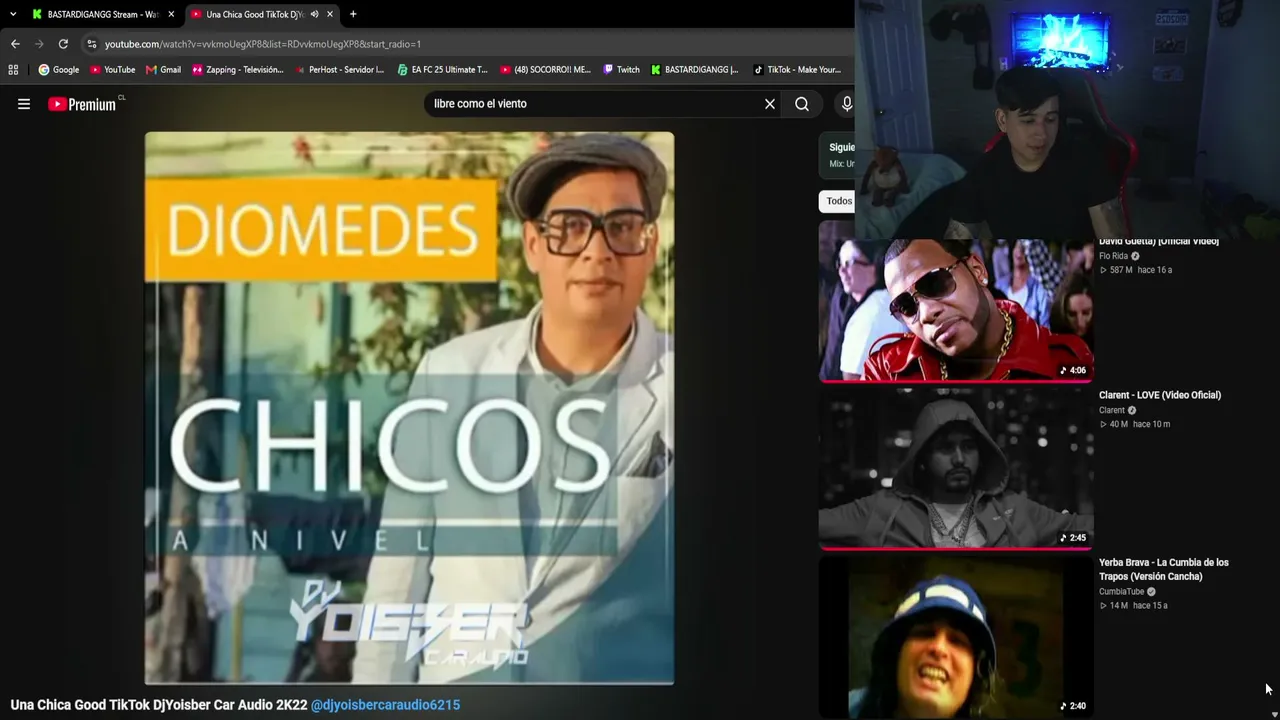
Task: Select the Una Chica Good TikTok tab
Action: tap(262, 14)
